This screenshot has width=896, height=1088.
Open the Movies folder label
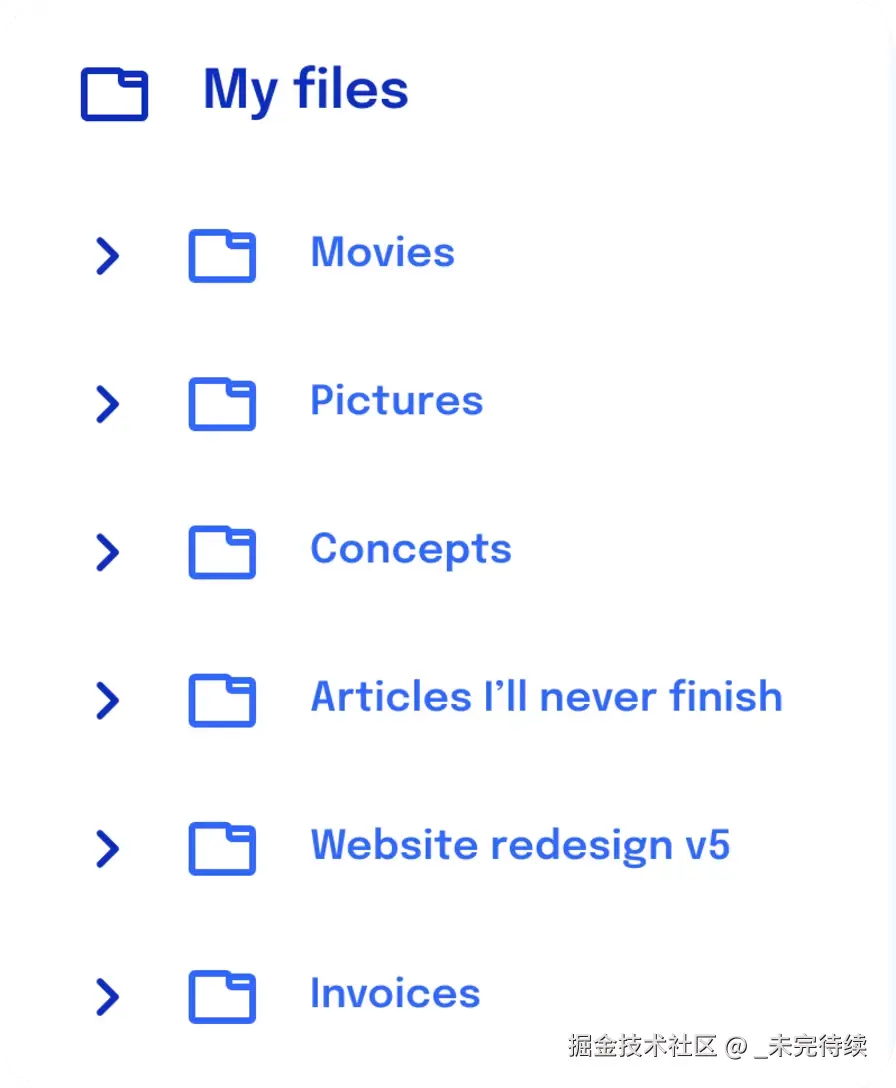point(382,252)
